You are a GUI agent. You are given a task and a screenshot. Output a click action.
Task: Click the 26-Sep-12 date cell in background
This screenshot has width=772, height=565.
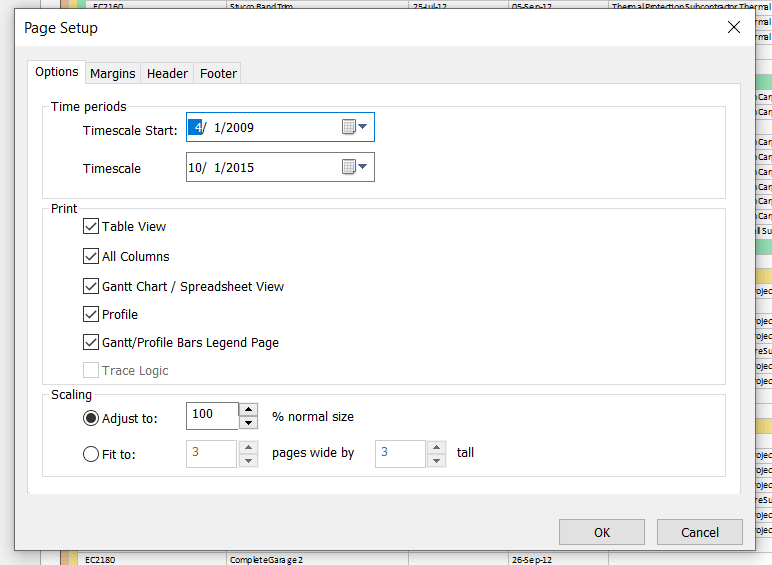click(558, 560)
